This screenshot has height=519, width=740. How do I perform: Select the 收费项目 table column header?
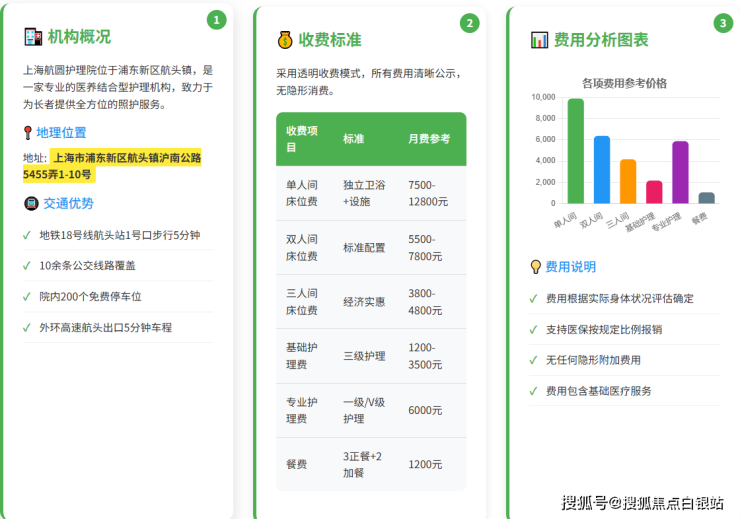pyautogui.click(x=302, y=139)
